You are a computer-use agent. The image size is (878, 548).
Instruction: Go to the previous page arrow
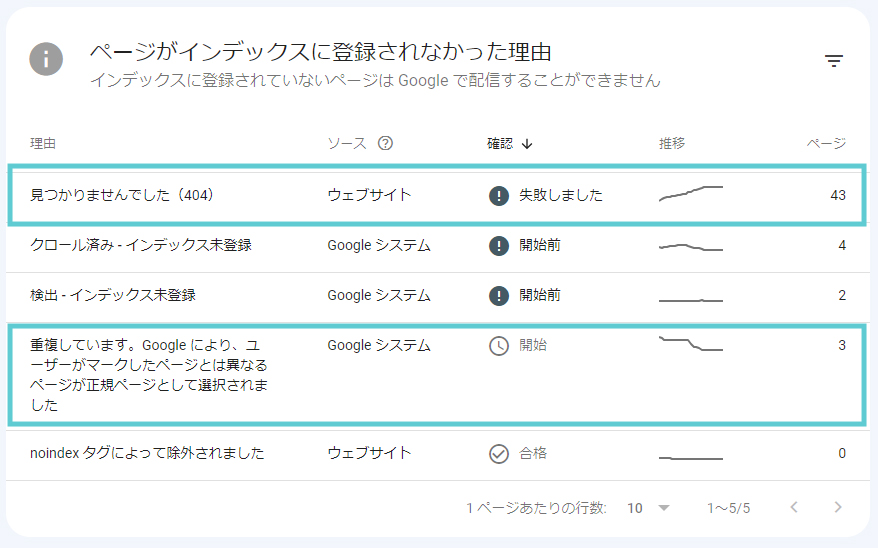click(x=794, y=507)
